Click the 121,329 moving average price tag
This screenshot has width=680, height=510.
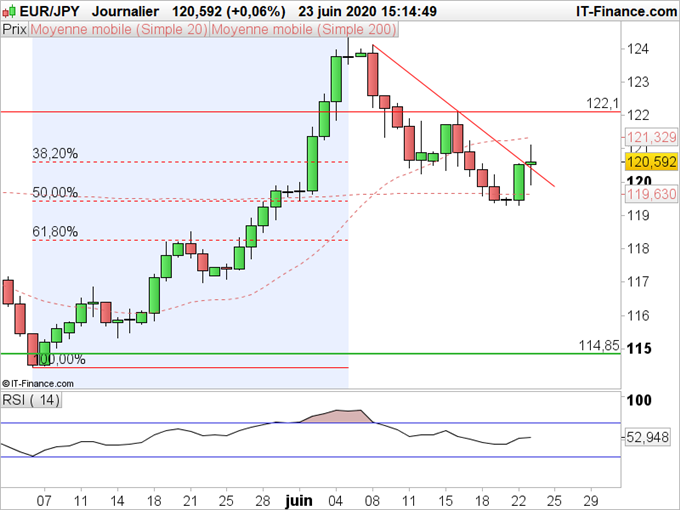[651, 137]
